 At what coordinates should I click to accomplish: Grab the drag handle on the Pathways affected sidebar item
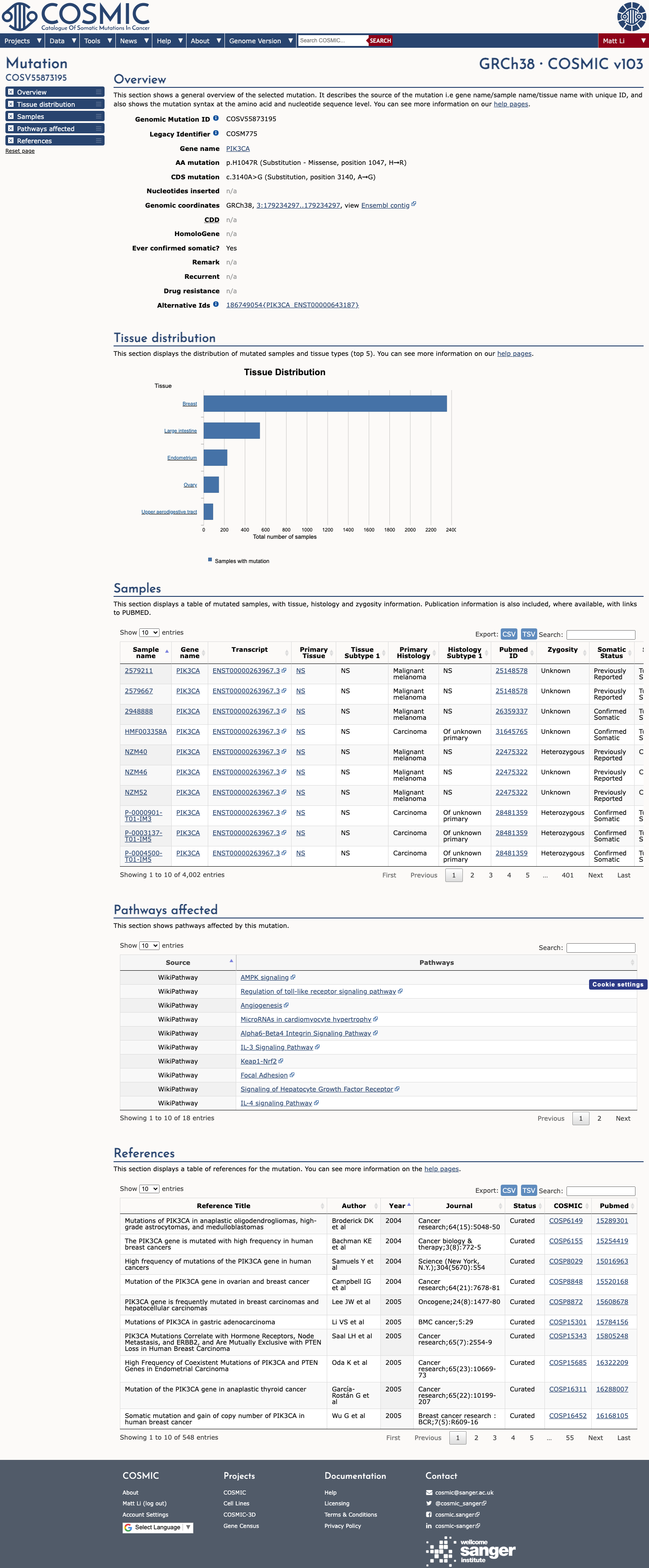(99, 128)
